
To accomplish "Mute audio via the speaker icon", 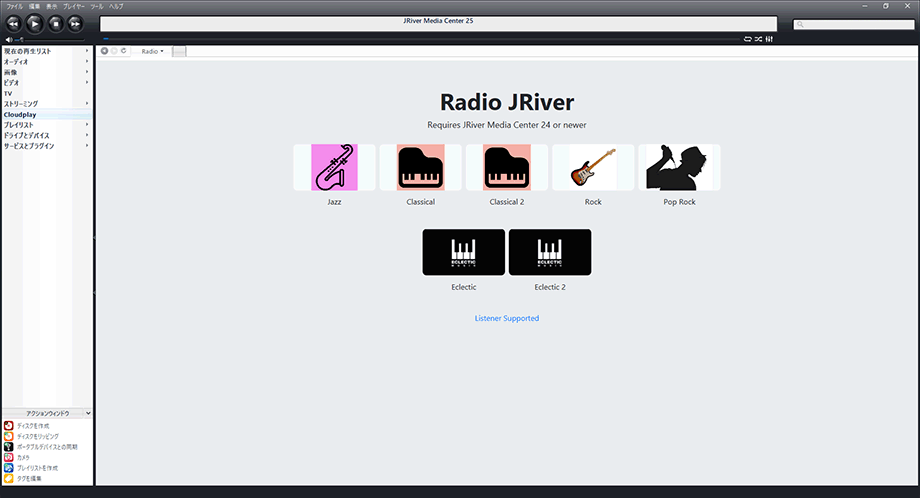I will [x=8, y=39].
